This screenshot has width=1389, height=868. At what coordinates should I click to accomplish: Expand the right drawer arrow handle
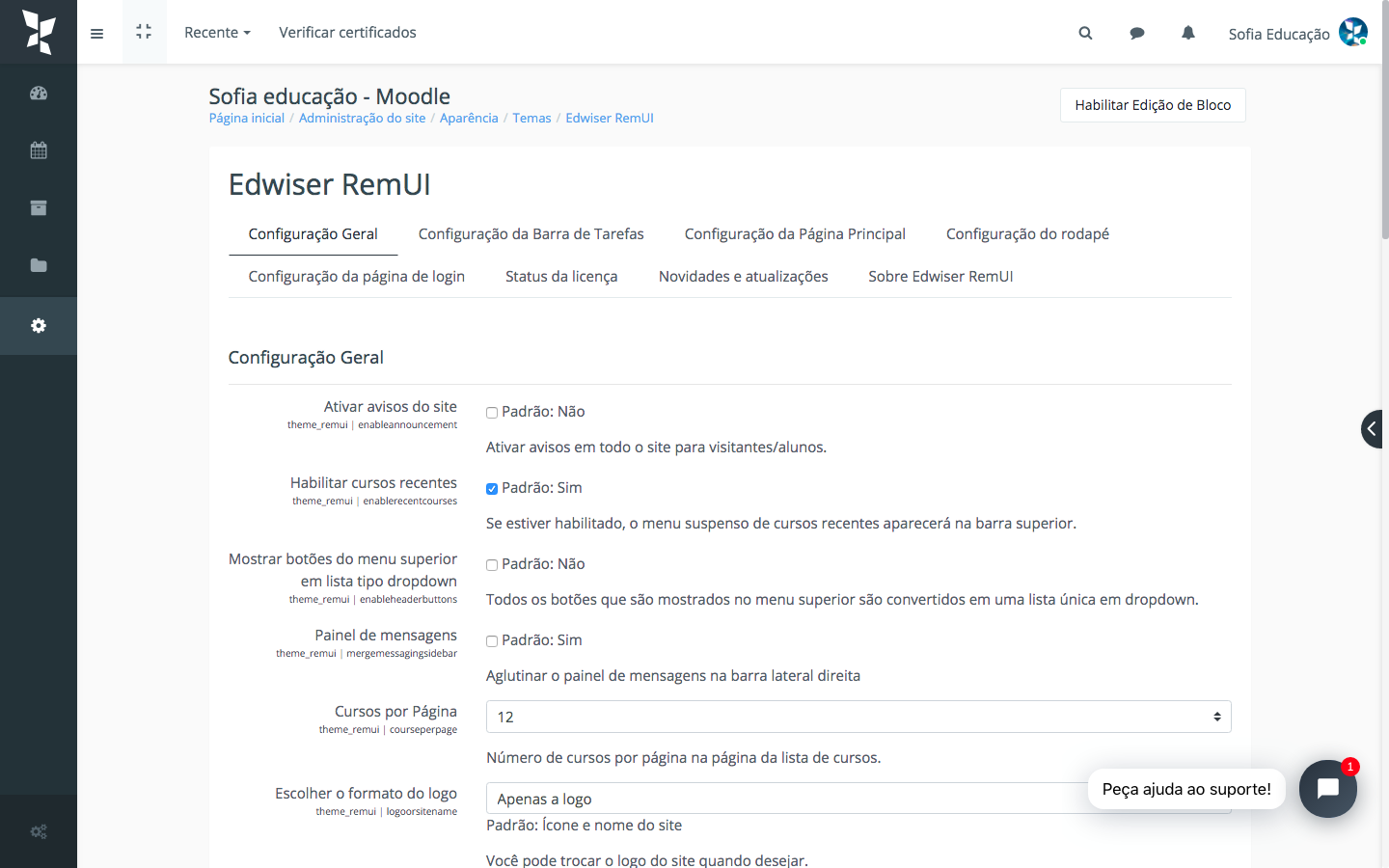pyautogui.click(x=1372, y=429)
